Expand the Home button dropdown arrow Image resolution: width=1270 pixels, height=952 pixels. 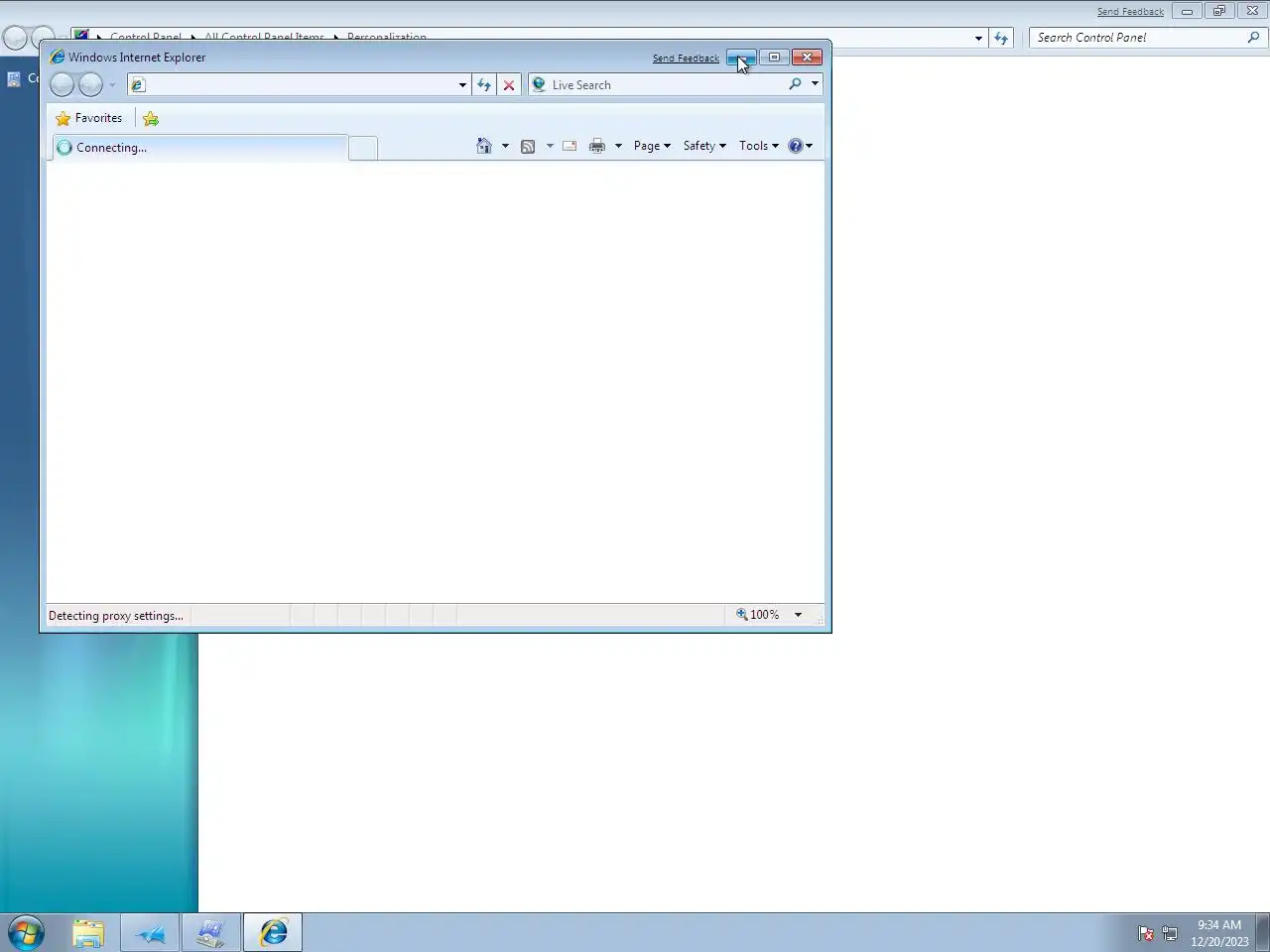pyautogui.click(x=505, y=146)
